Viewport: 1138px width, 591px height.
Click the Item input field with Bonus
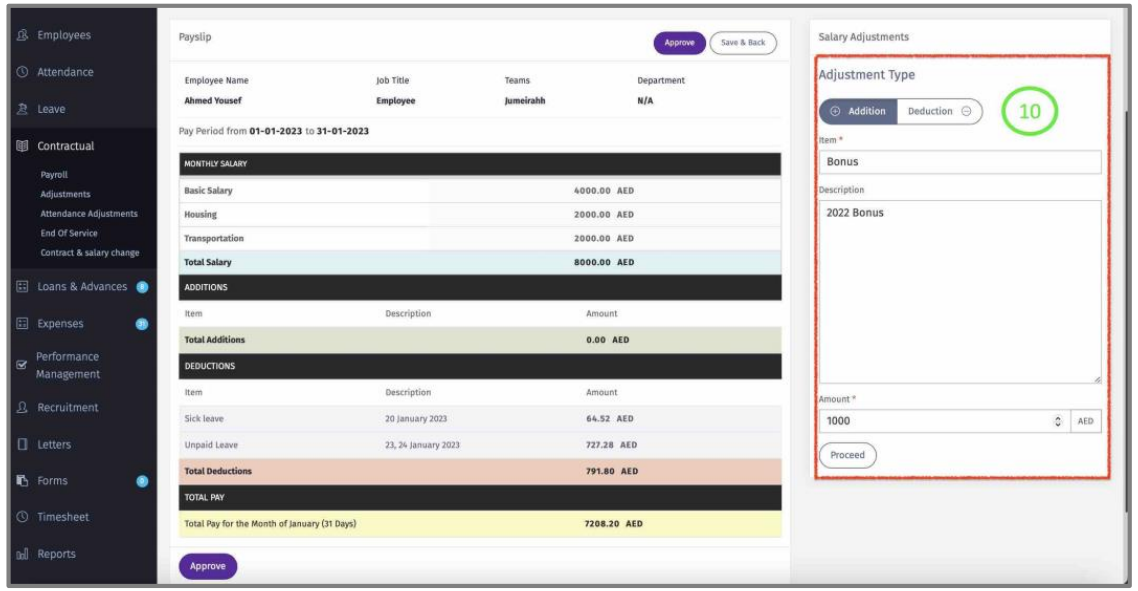959,162
